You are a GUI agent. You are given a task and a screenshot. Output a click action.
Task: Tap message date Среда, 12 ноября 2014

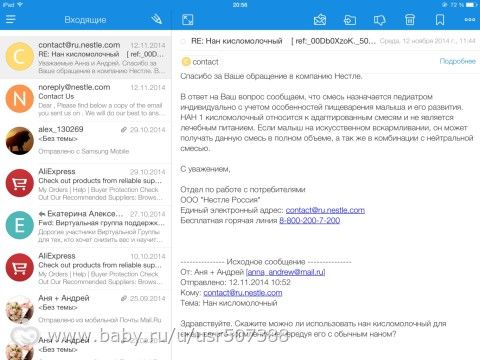[x=428, y=41]
